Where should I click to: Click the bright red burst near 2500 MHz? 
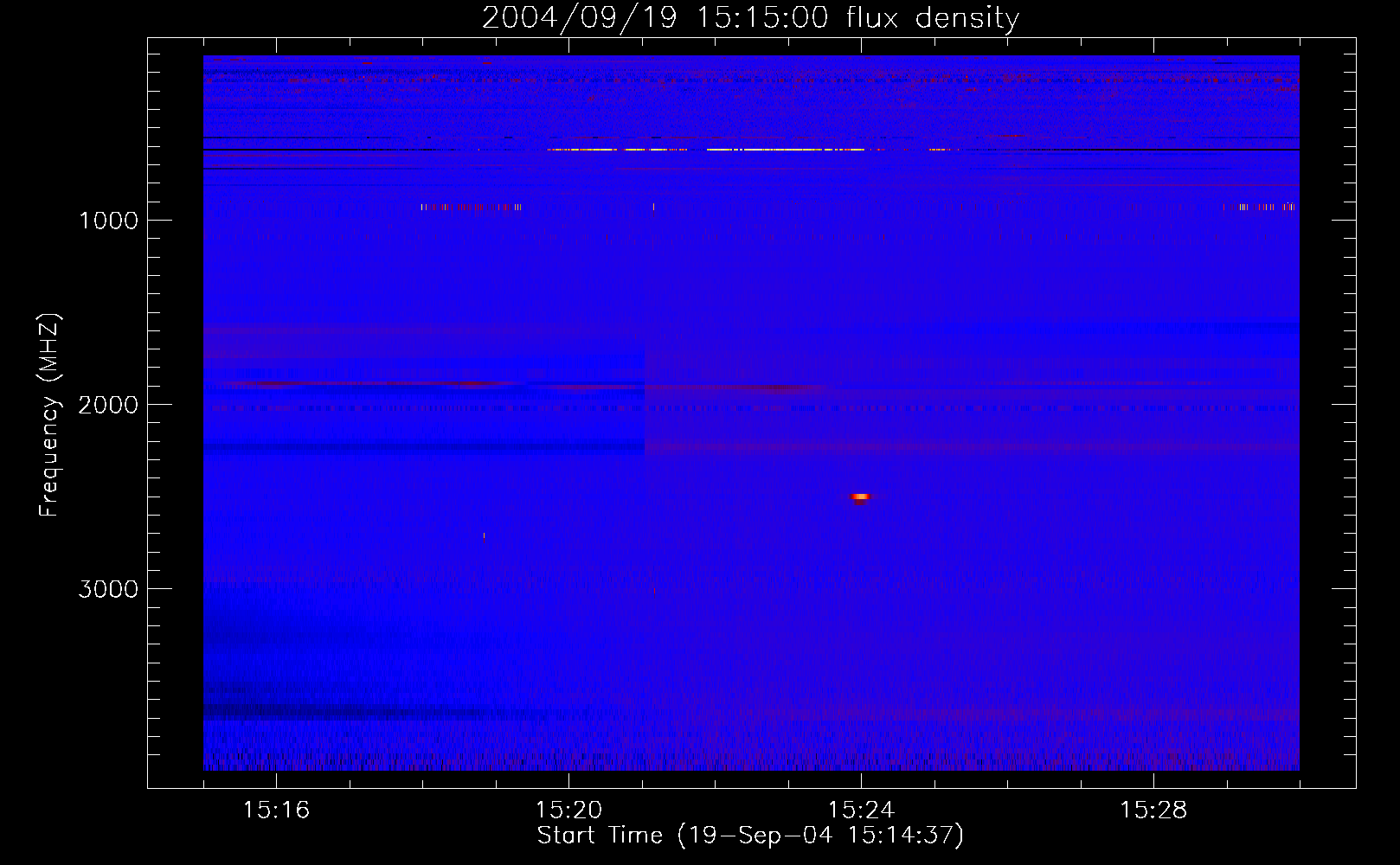tap(860, 497)
